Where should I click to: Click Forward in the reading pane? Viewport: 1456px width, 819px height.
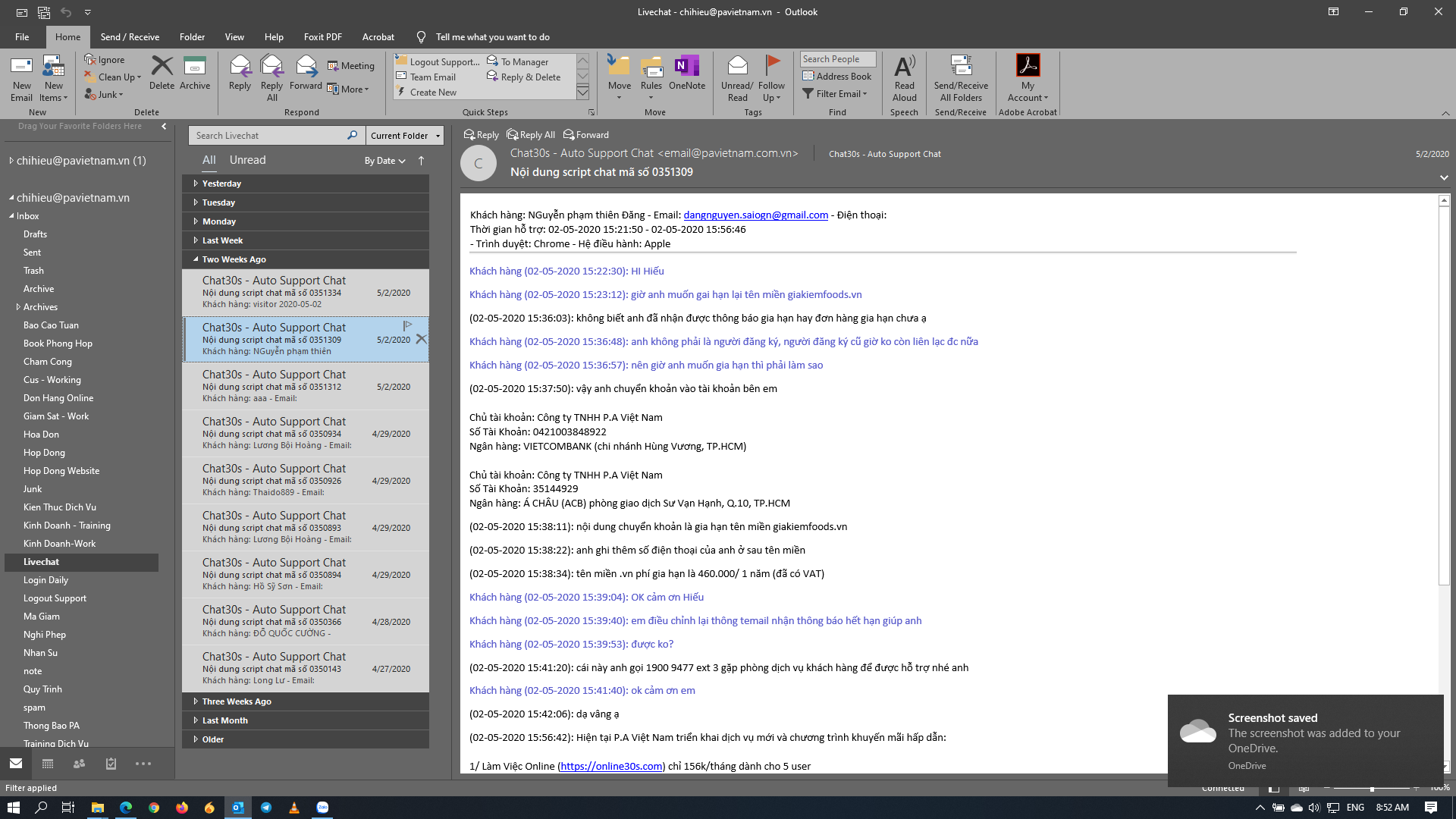pos(586,135)
